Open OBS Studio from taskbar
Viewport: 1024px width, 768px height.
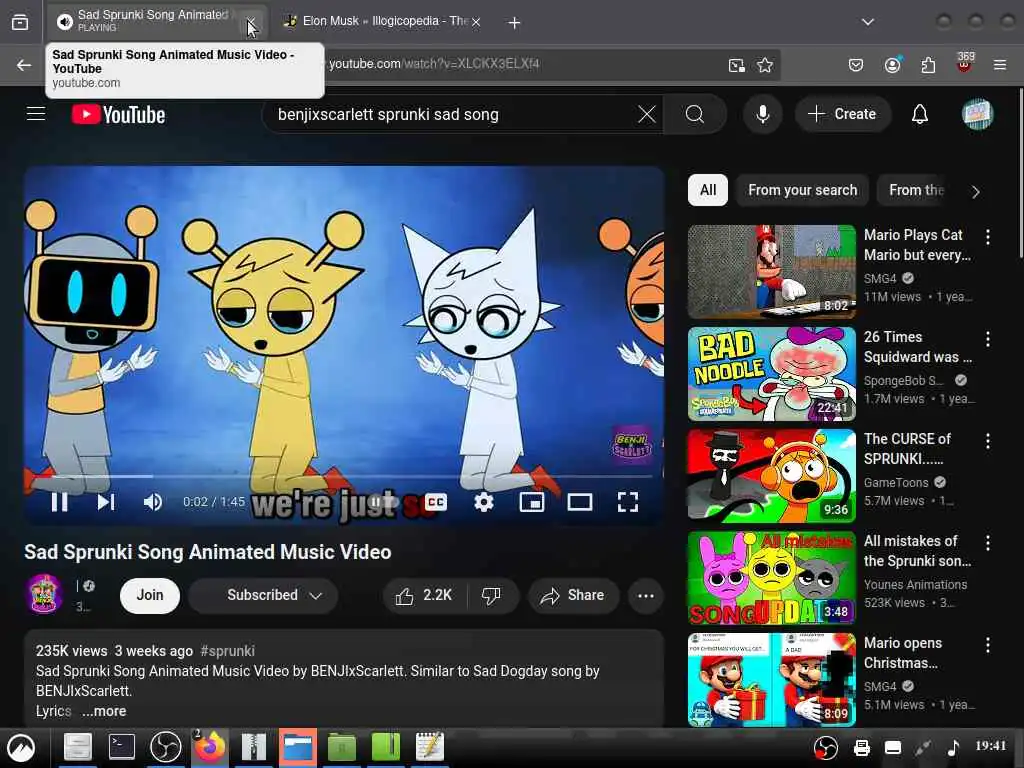tap(166, 746)
